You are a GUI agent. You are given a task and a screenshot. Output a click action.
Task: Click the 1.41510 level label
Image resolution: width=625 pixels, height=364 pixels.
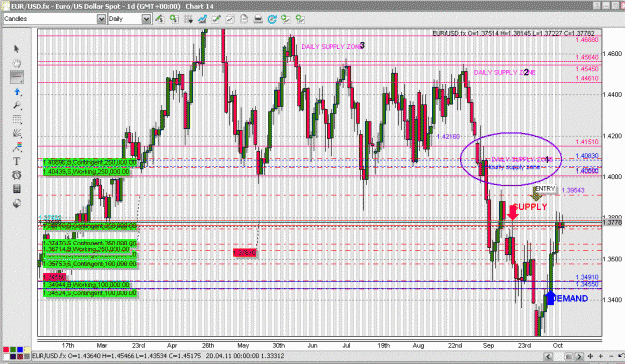587,142
